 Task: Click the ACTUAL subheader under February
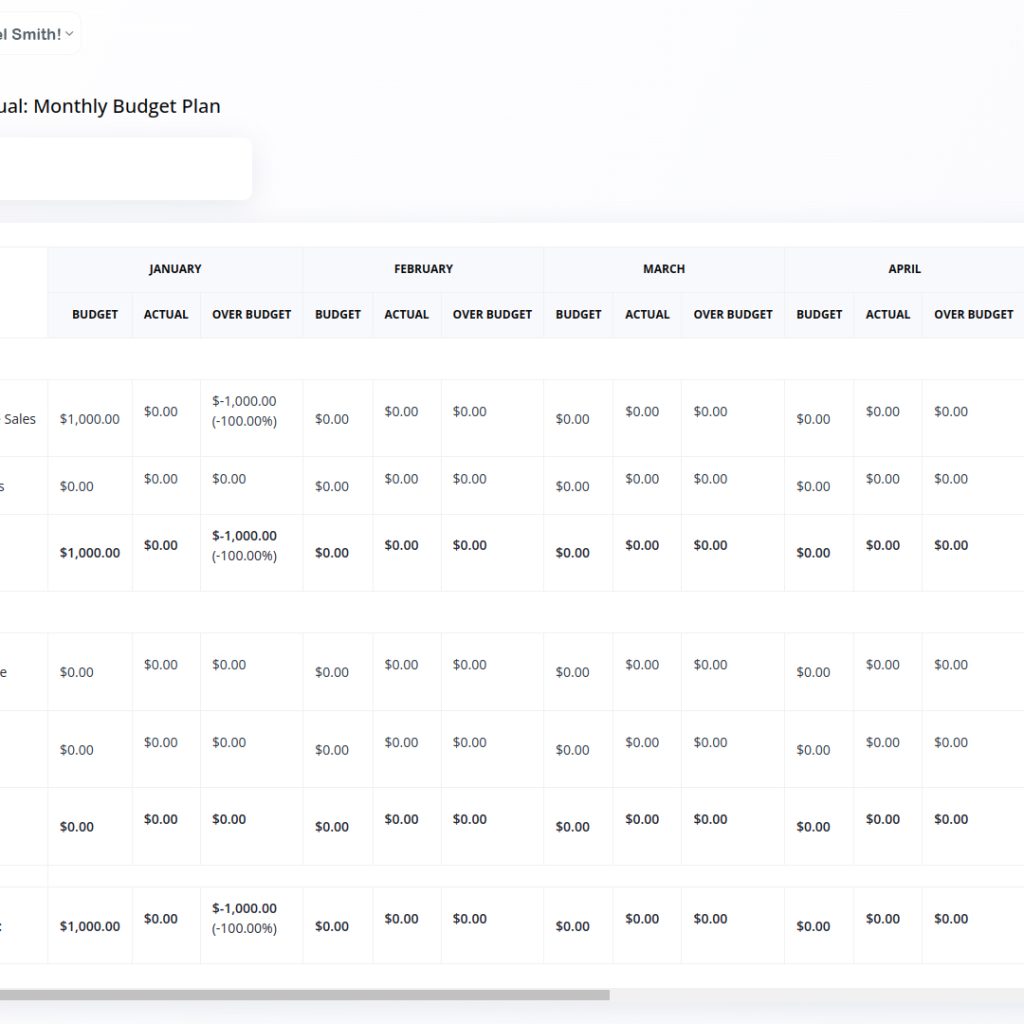click(x=407, y=314)
